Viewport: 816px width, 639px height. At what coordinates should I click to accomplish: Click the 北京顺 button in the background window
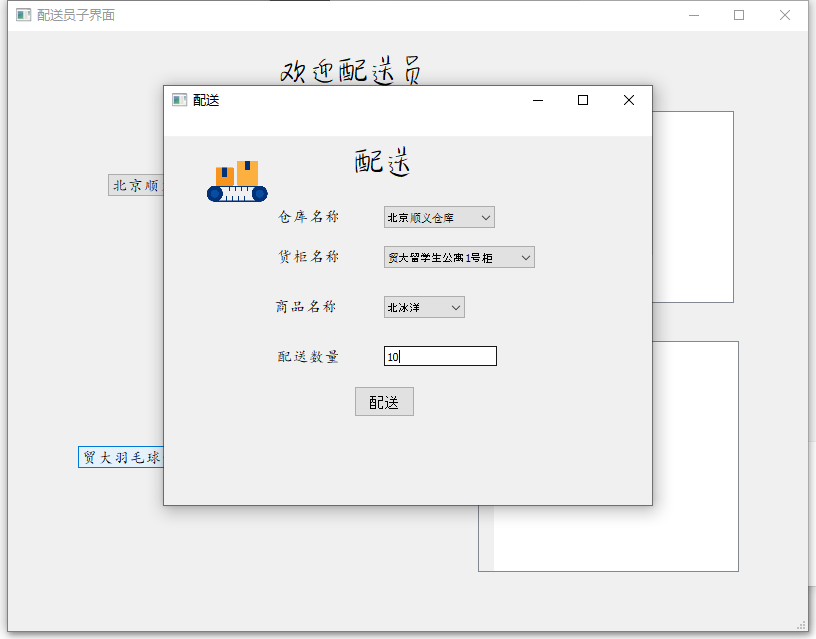(x=136, y=185)
